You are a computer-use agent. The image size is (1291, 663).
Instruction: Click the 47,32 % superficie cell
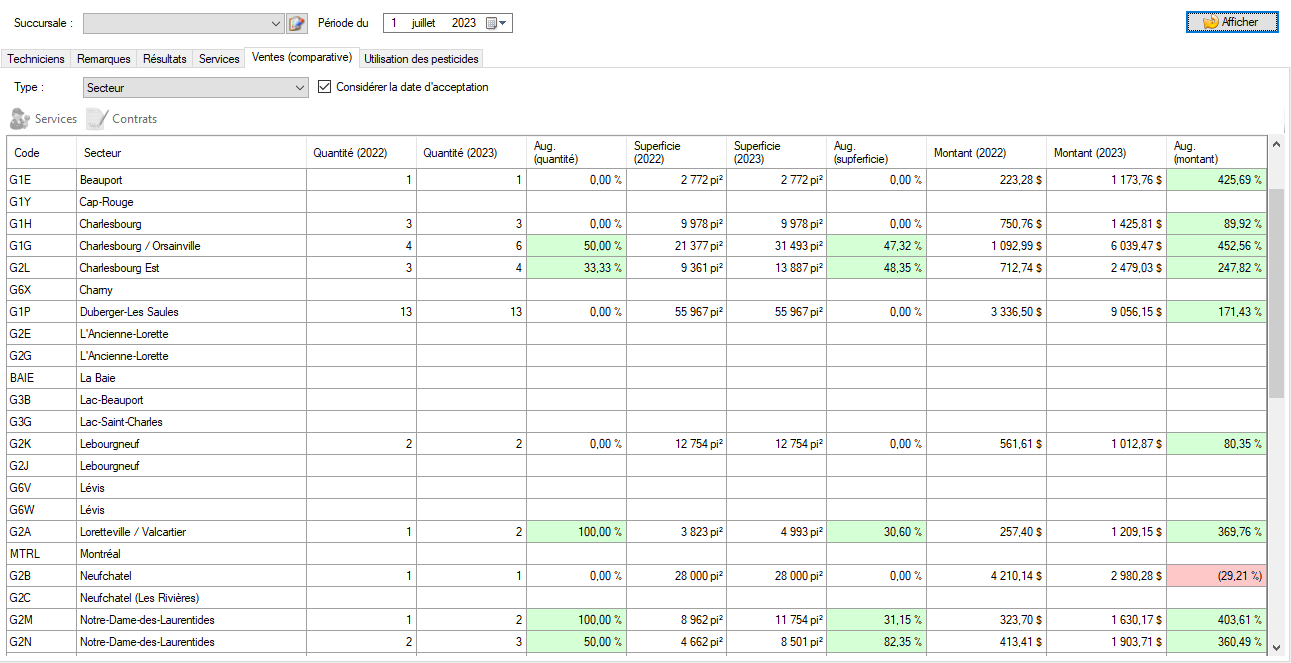876,246
